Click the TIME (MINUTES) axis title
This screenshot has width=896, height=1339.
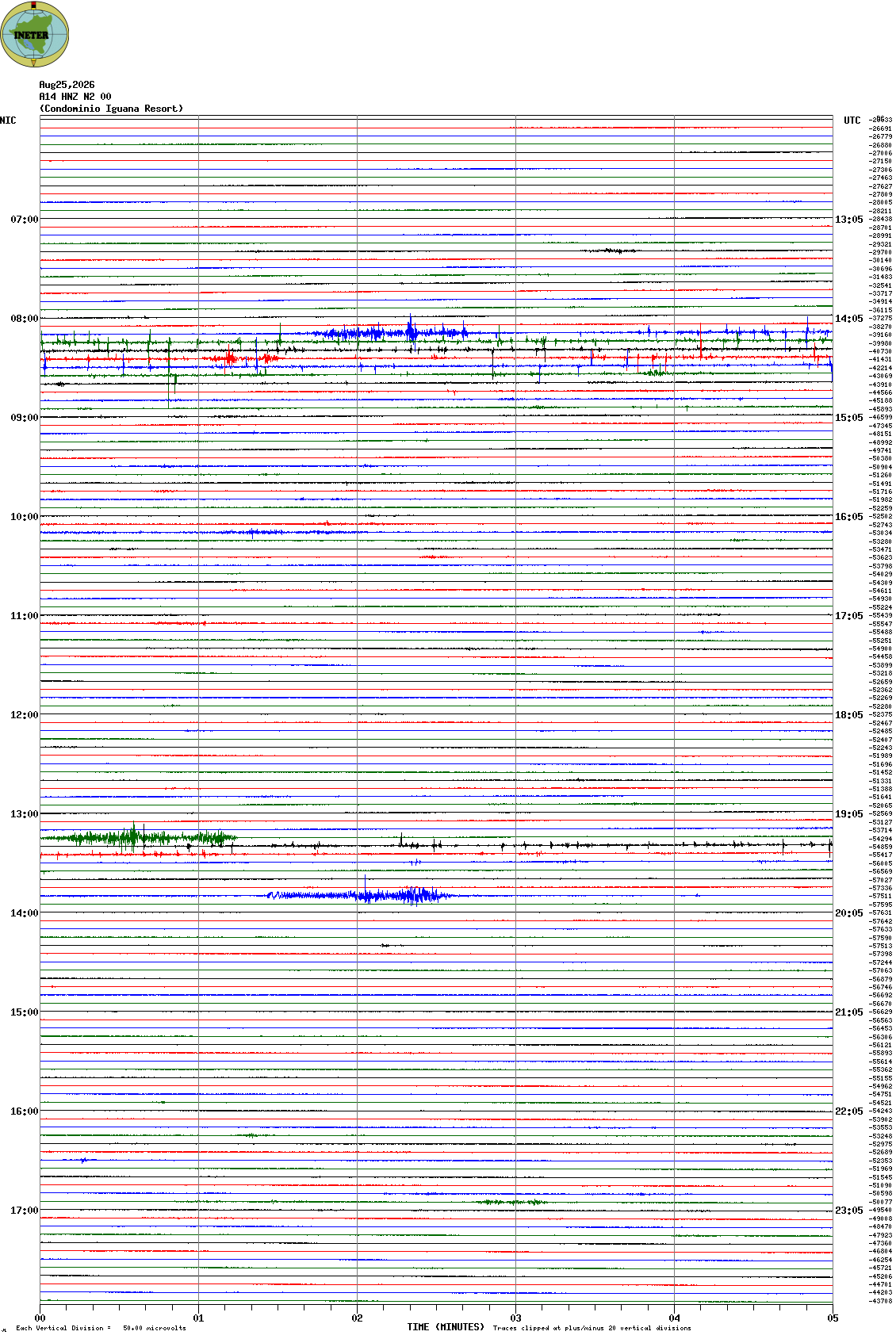pos(446,1327)
